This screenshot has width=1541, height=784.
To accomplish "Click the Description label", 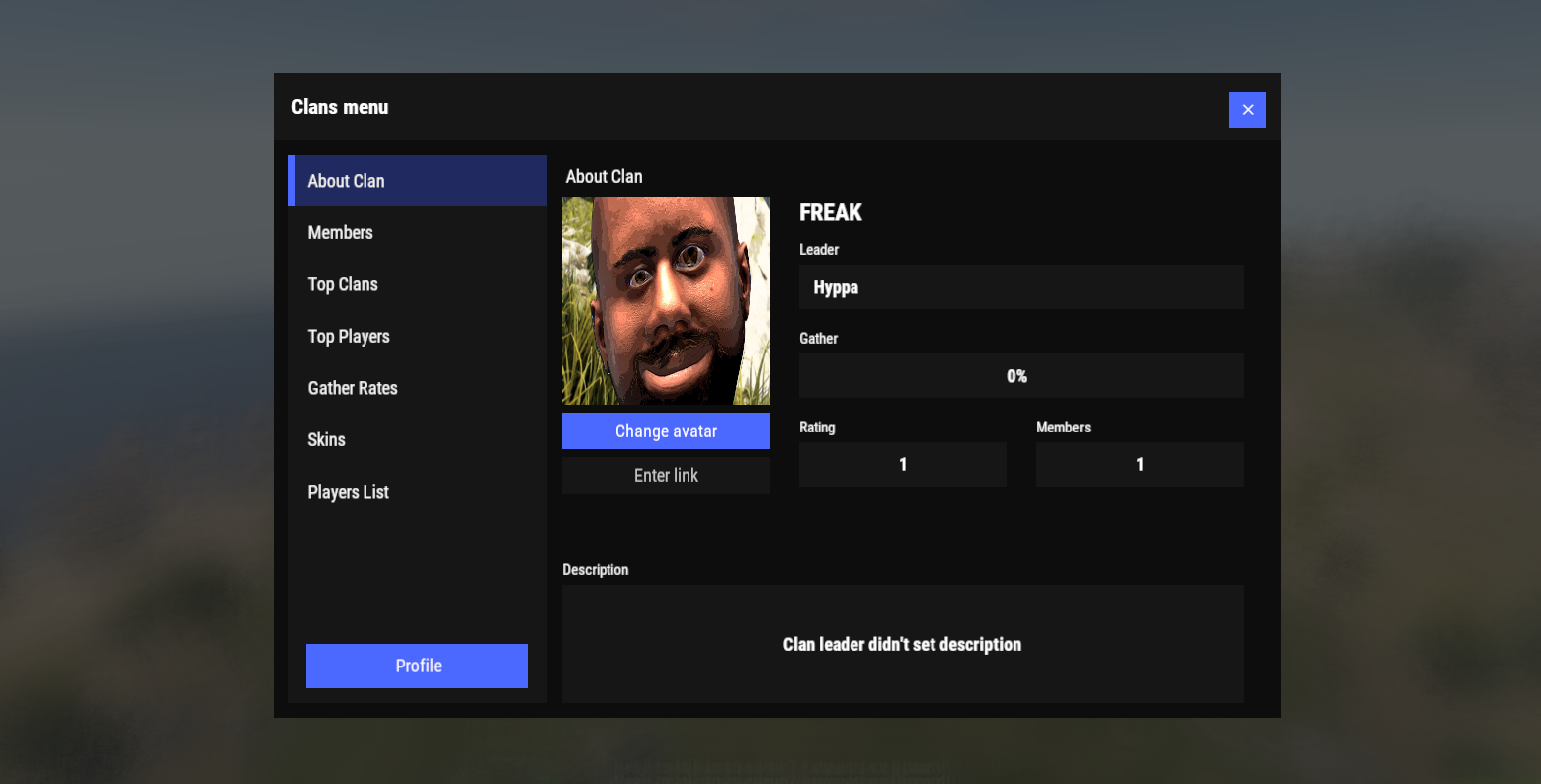I will coord(596,570).
